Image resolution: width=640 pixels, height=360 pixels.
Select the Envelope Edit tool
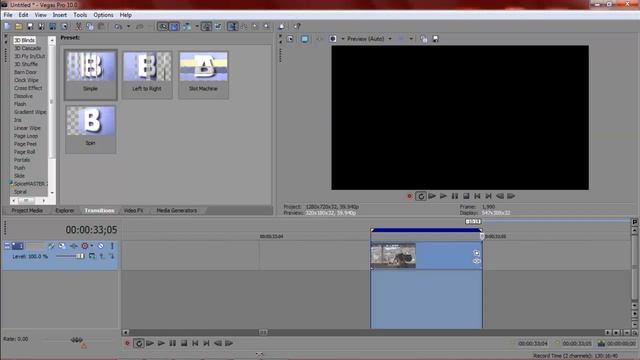point(244,27)
